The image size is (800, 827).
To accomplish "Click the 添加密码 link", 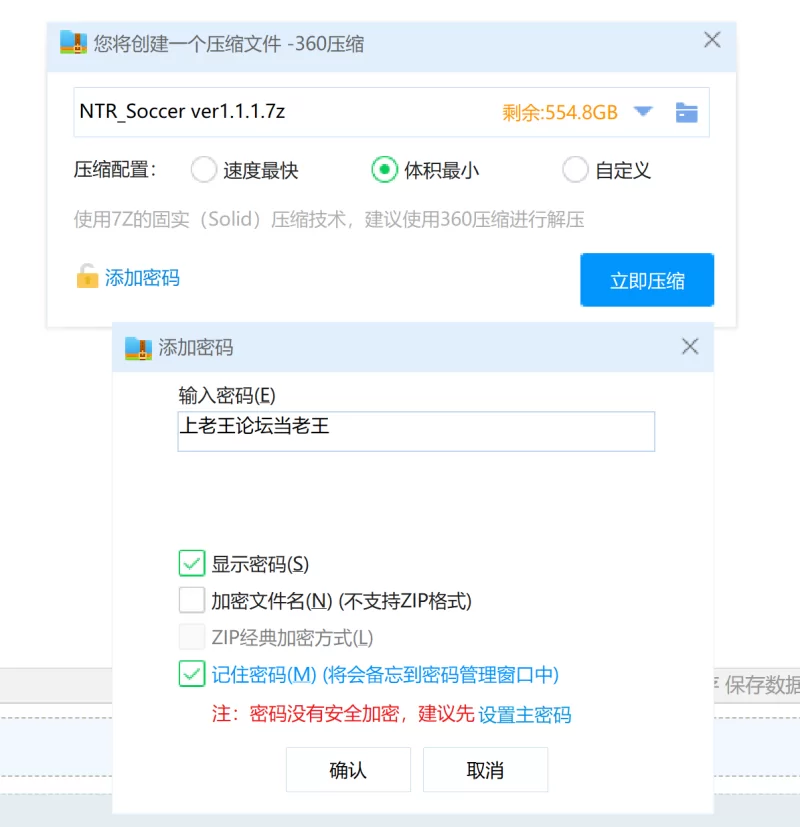I will [142, 278].
